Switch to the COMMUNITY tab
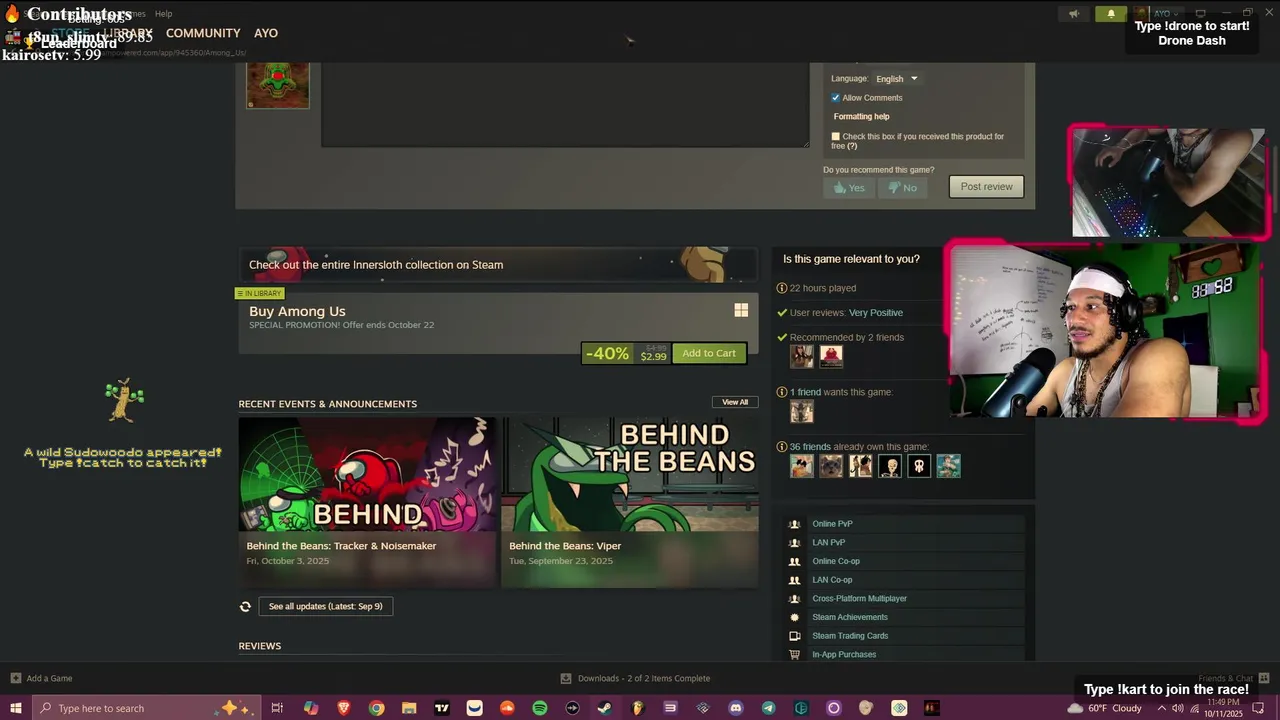 pos(203,33)
